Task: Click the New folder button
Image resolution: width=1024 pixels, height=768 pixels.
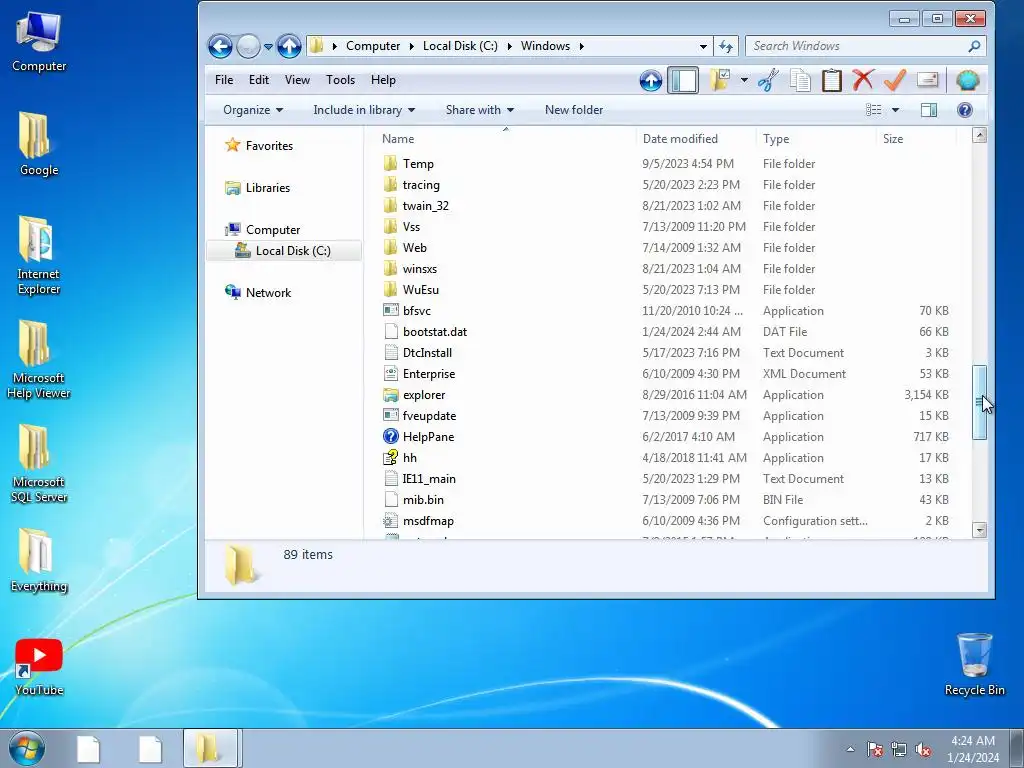Action: (x=574, y=110)
